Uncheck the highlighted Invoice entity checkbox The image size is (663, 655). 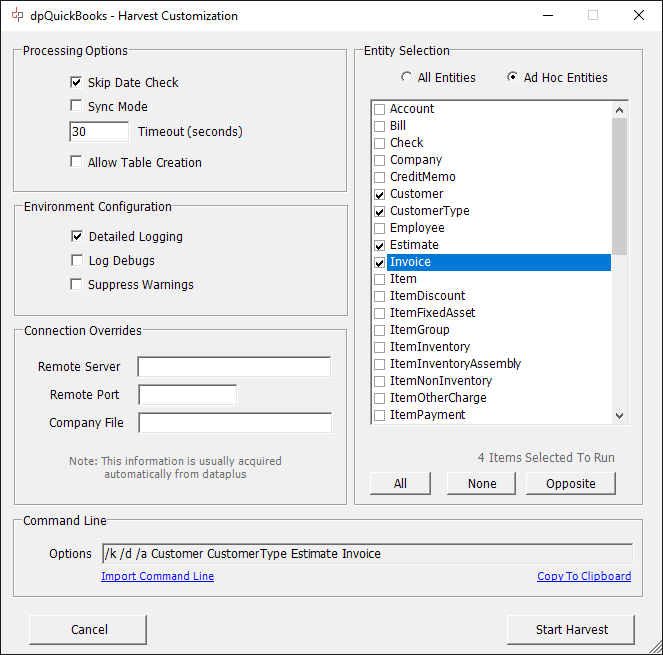click(380, 262)
